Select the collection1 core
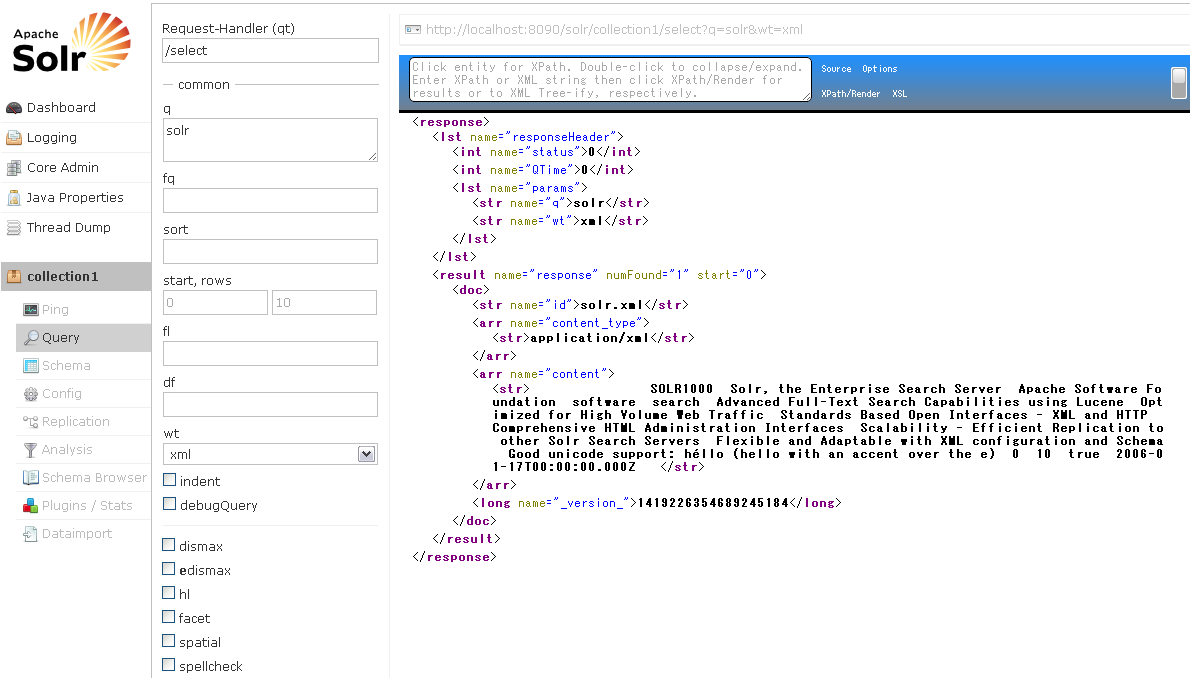1190x678 pixels. click(x=63, y=276)
